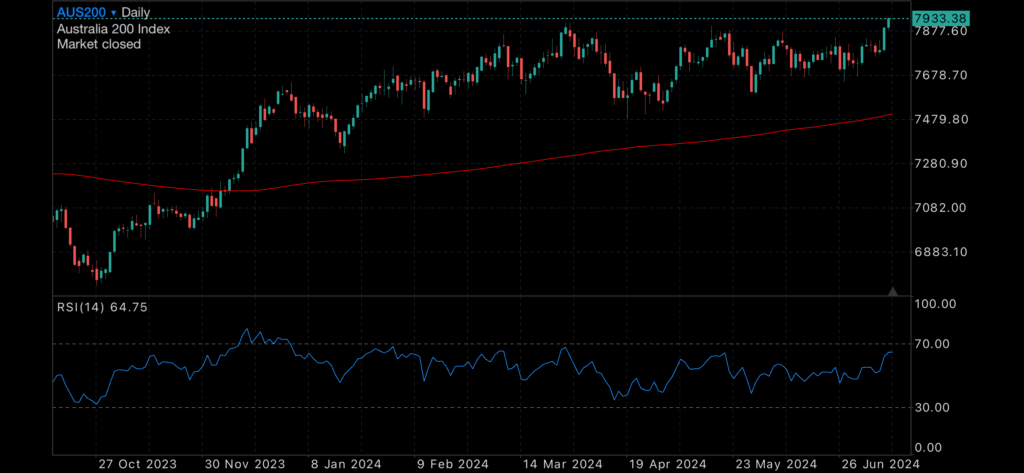Click the 7678.70 price axis label
The height and width of the screenshot is (473, 1024).
click(941, 75)
